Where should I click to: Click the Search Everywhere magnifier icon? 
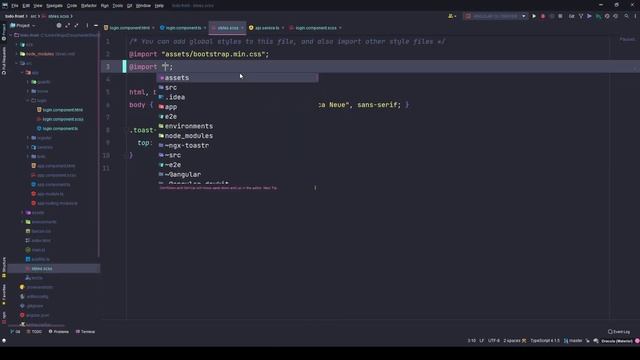(627, 16)
